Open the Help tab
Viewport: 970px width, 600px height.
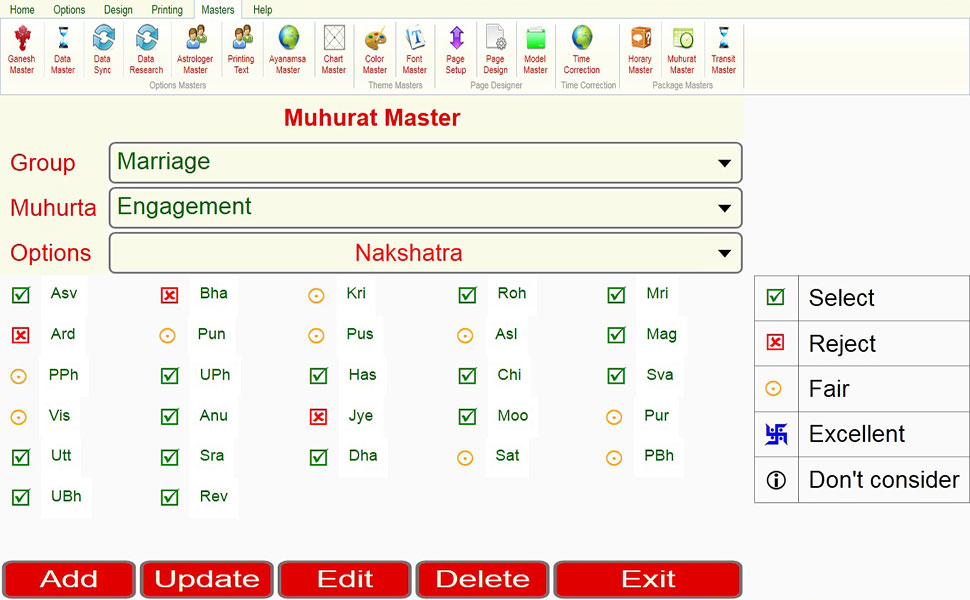click(262, 10)
